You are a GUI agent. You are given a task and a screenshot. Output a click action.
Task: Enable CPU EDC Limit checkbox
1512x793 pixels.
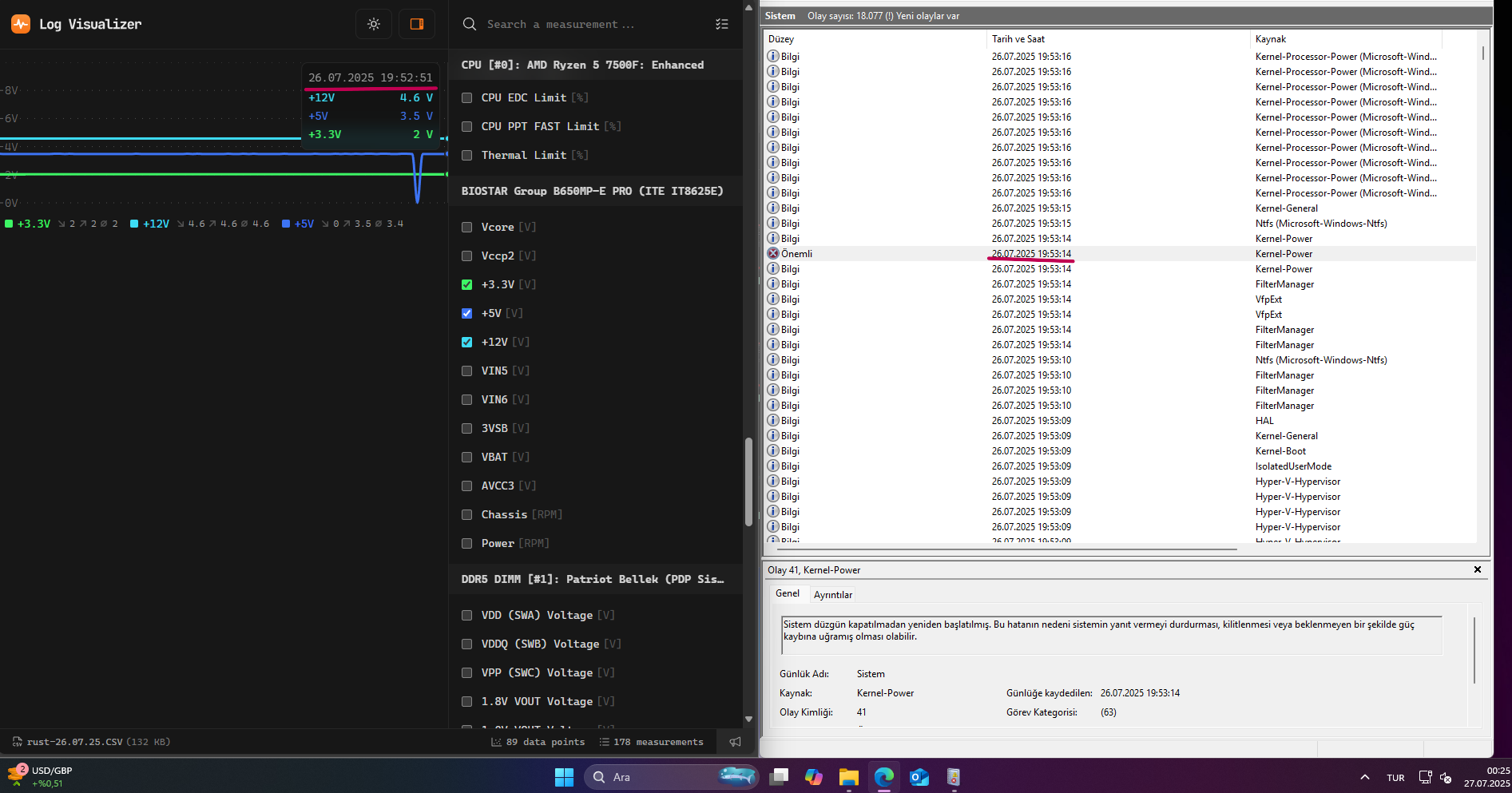coord(467,97)
